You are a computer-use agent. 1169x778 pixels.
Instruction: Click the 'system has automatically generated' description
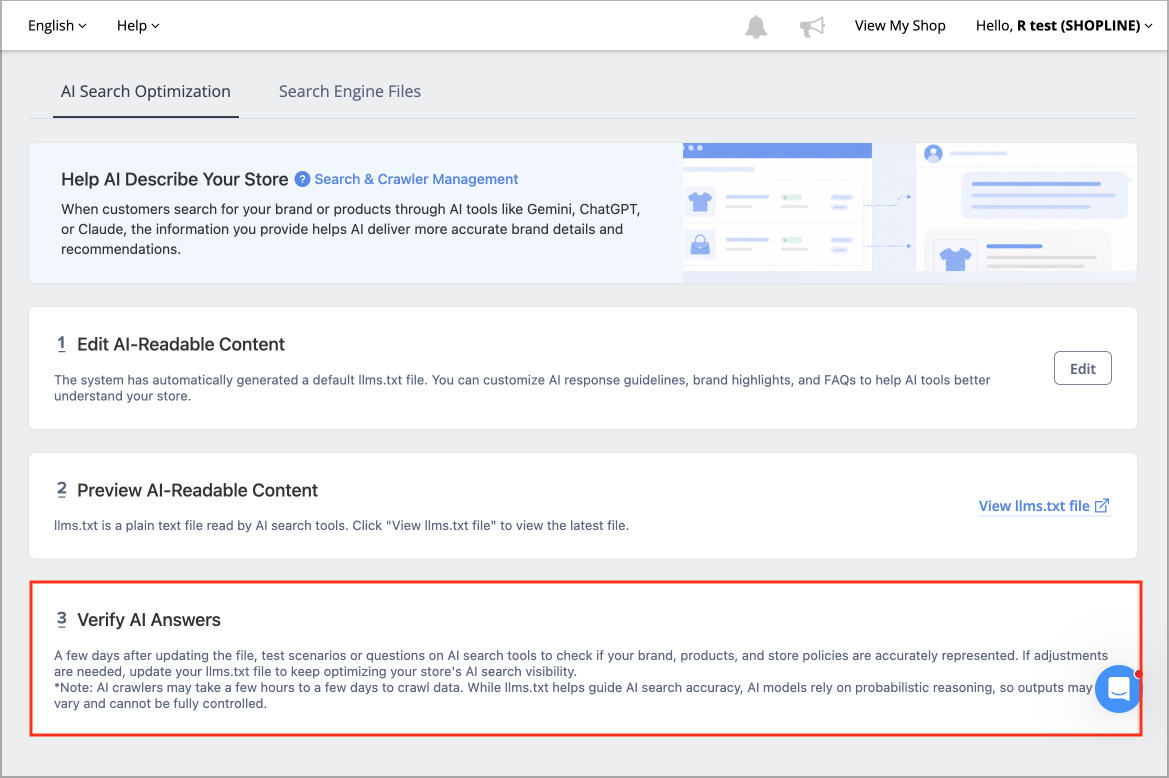coord(522,388)
